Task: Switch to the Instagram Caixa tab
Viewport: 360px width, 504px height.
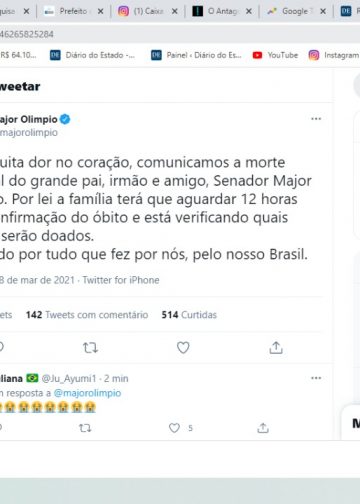Action: [x=142, y=11]
